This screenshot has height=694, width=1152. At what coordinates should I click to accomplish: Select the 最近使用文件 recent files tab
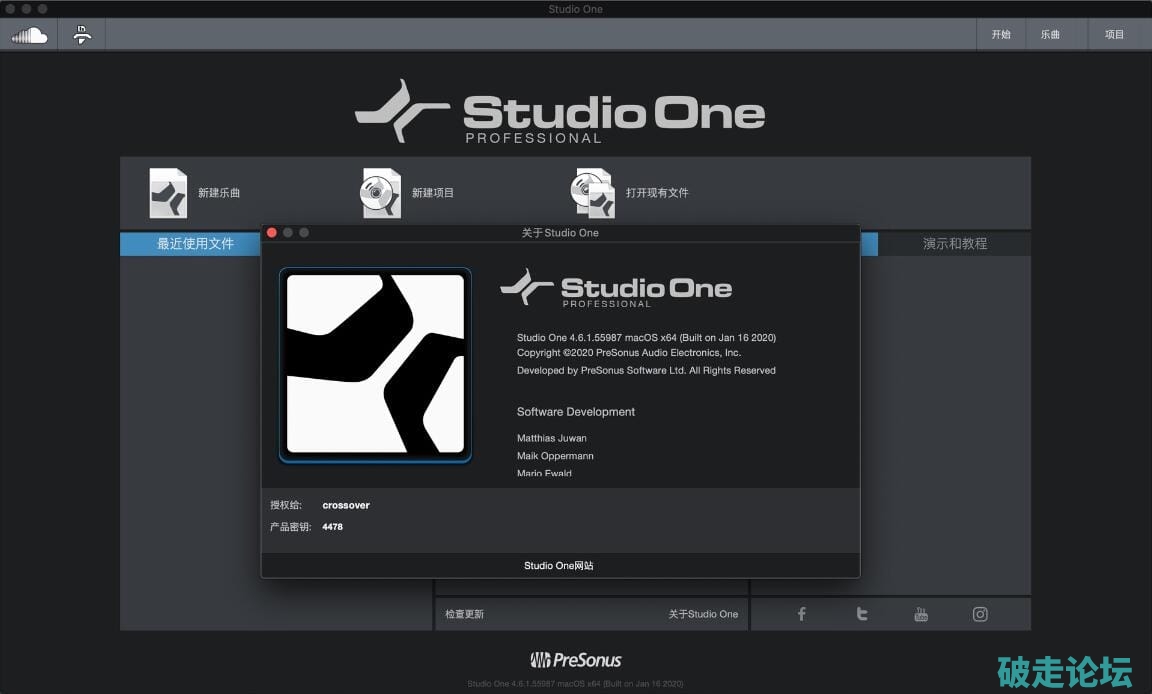[x=194, y=244]
